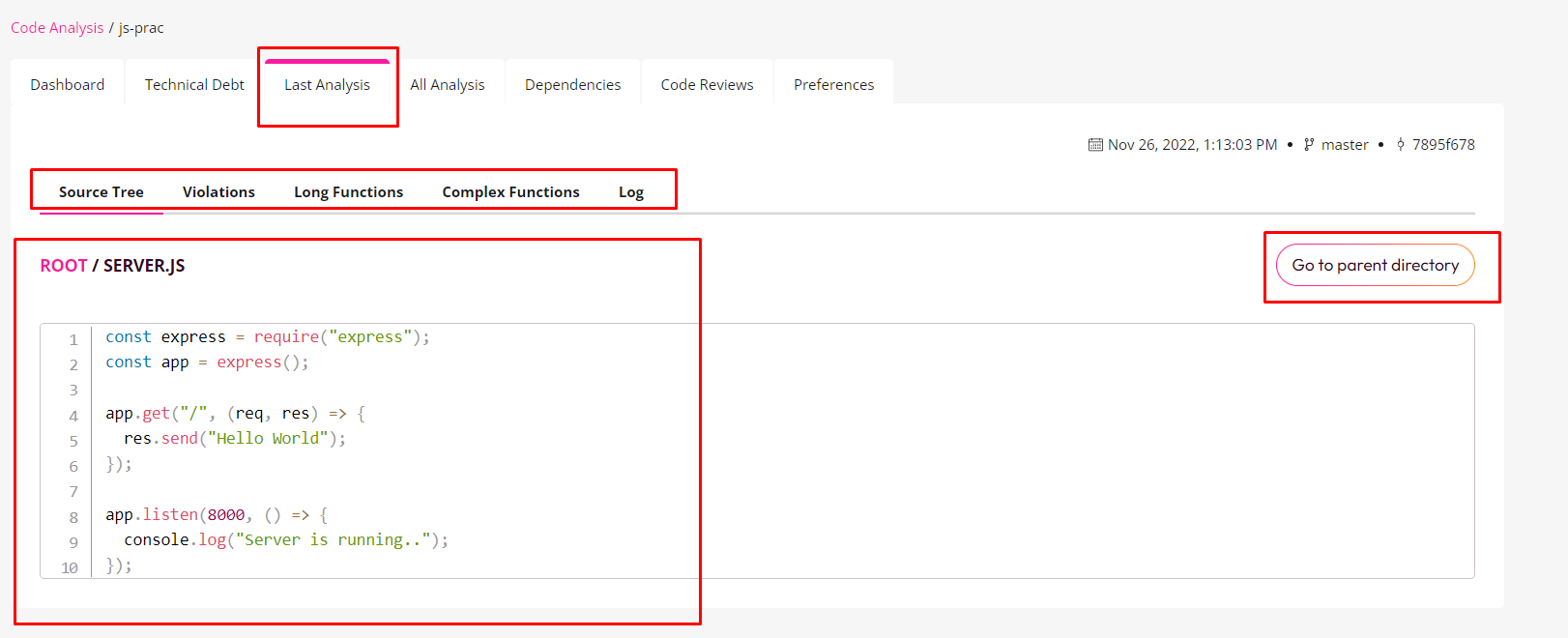Click the ROOT path link

point(64,266)
